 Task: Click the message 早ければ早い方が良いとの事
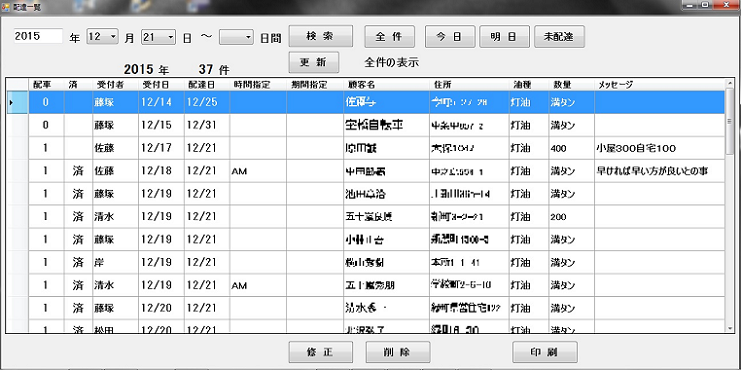(x=659, y=171)
